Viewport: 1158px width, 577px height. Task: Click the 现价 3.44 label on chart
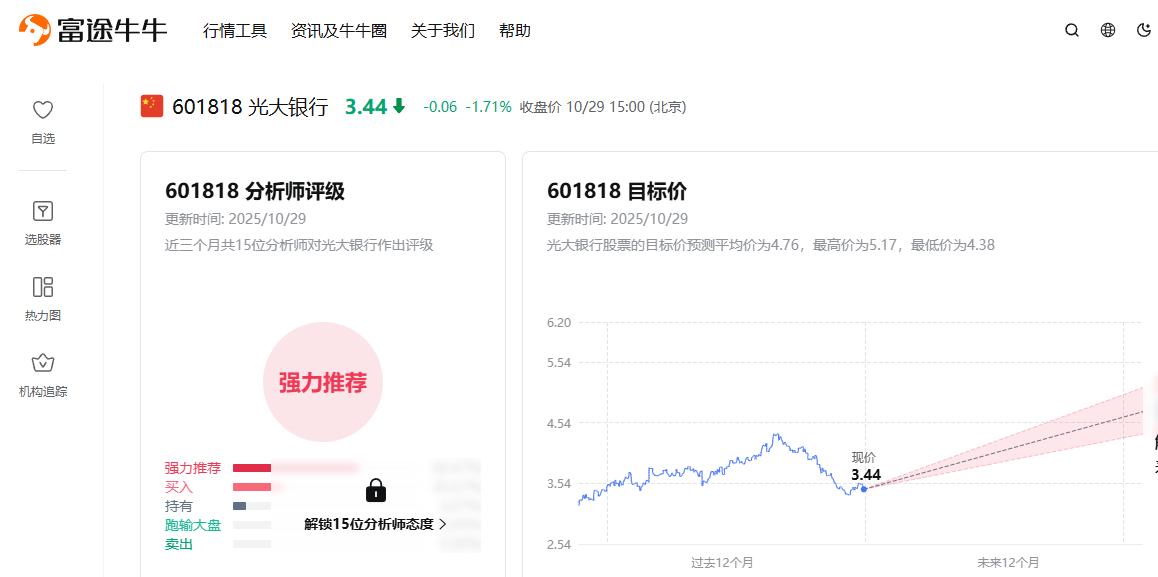pos(866,467)
